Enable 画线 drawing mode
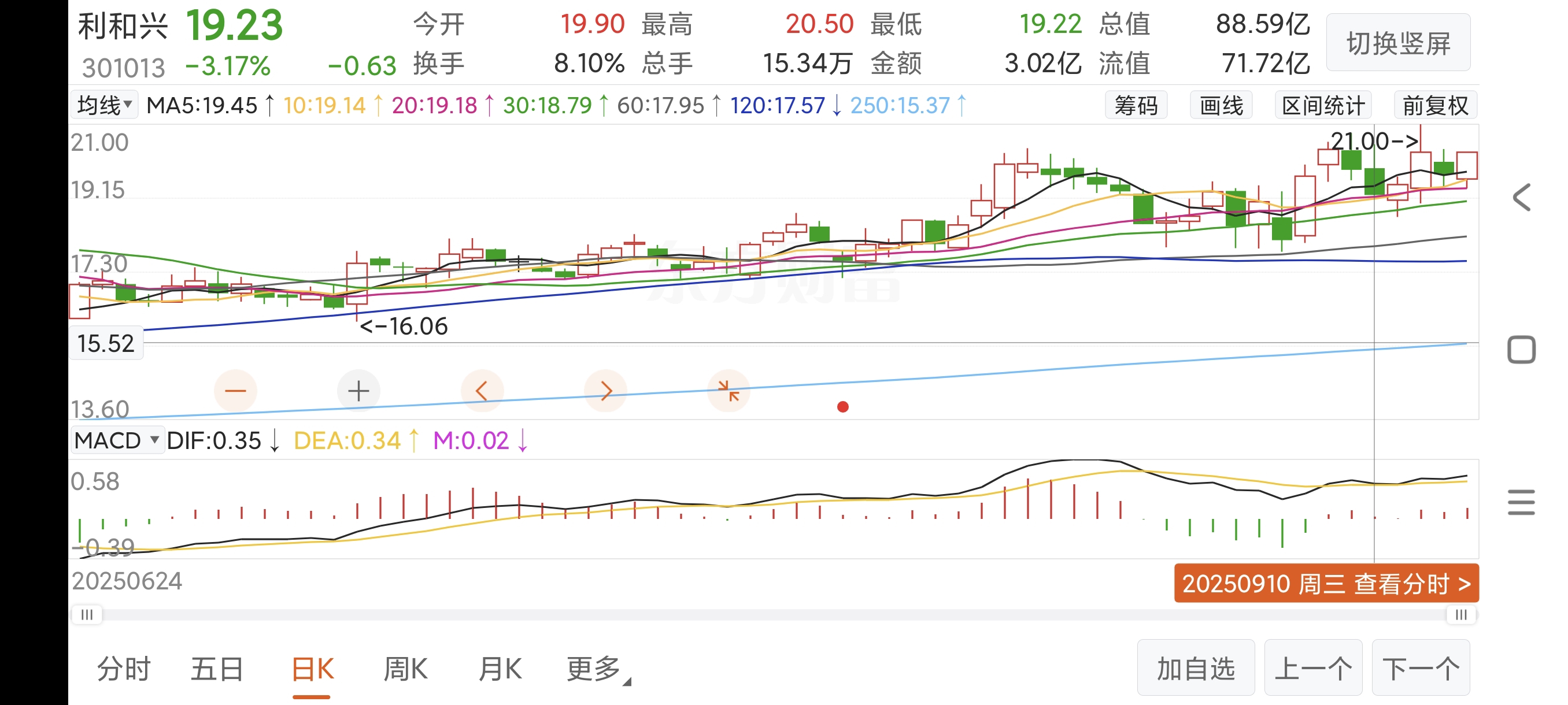Screen dimensions: 1568x705 coord(1221,106)
